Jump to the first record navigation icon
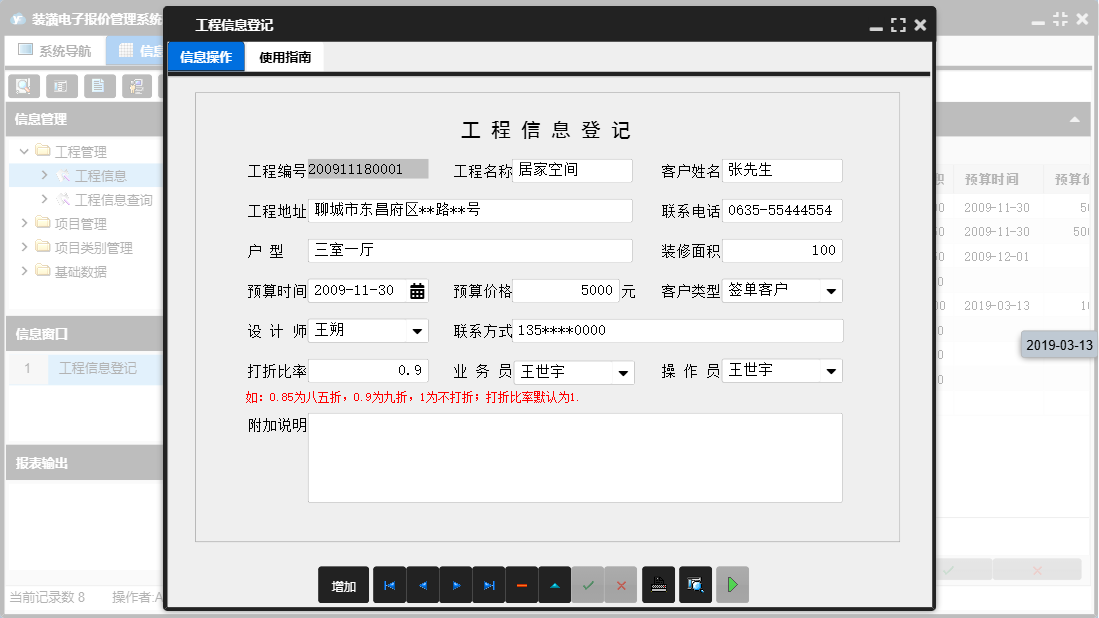The image size is (1099, 618). pyautogui.click(x=389, y=585)
